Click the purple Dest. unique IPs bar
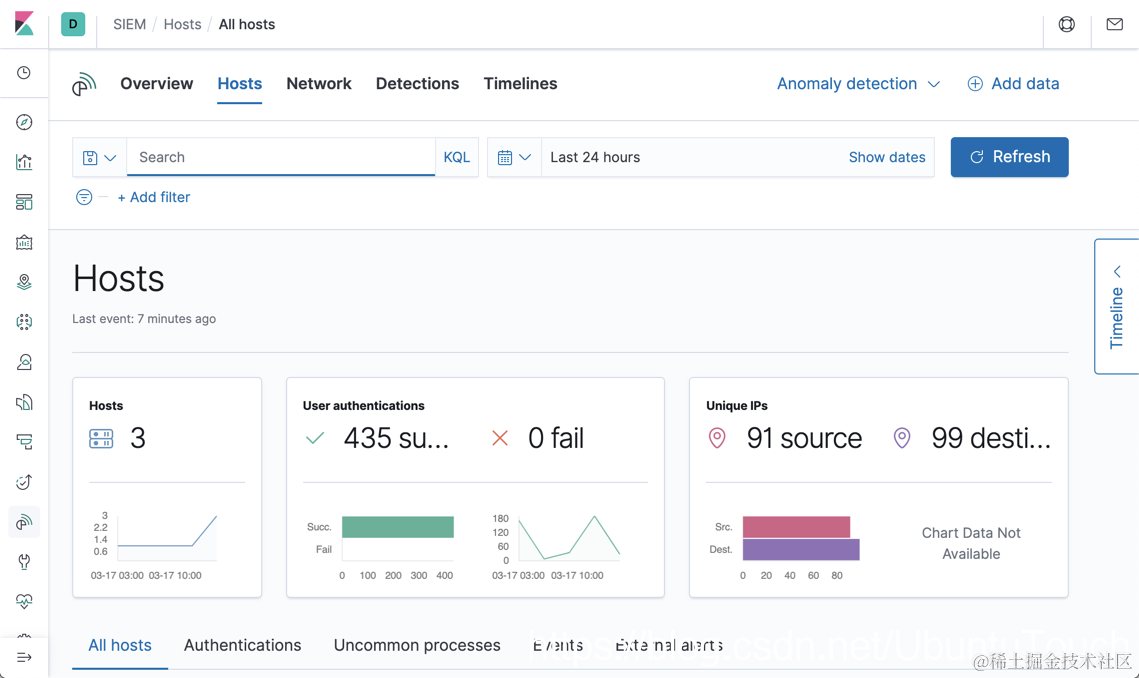 (801, 549)
